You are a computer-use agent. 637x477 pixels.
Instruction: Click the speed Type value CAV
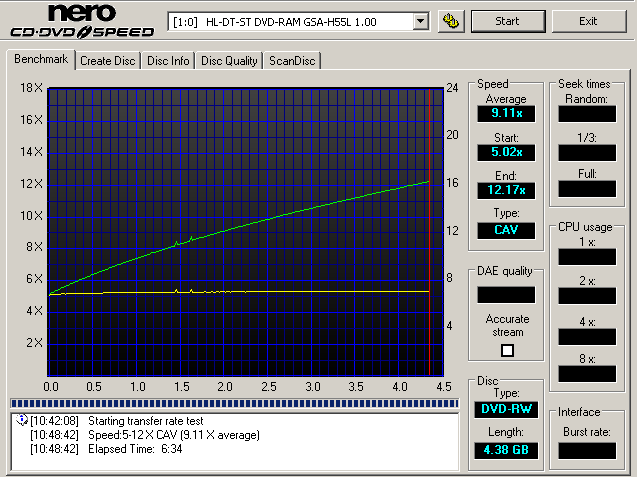(x=506, y=230)
